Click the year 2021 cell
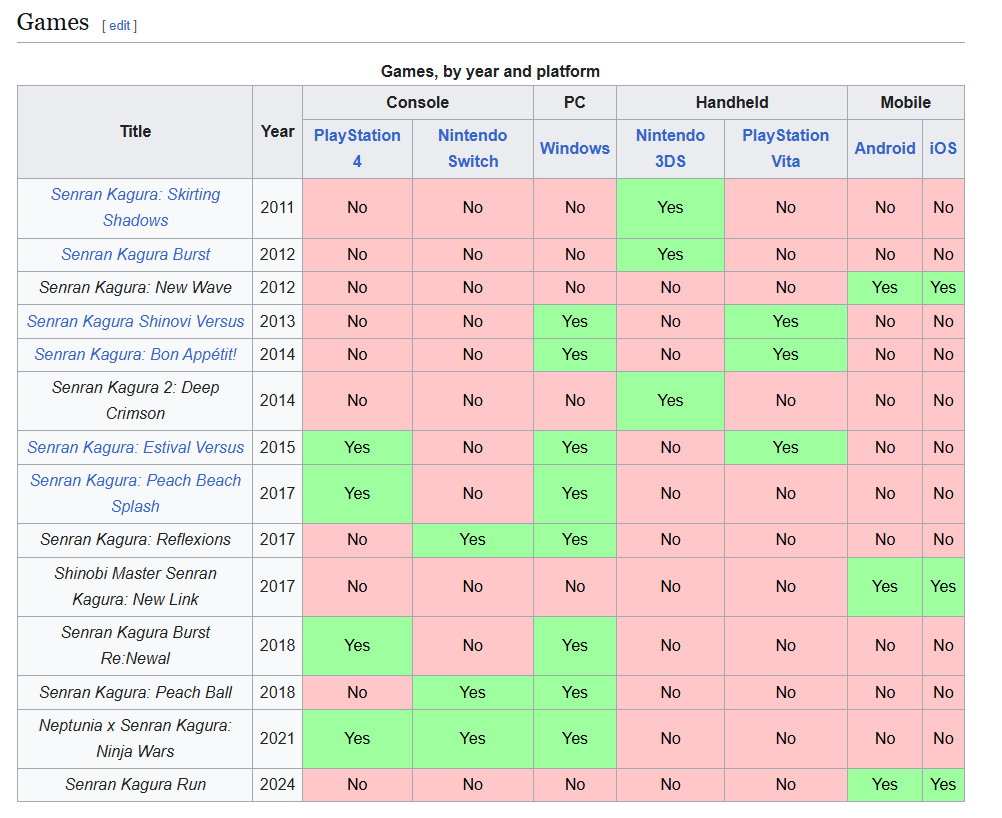Screen dimensions: 1002x818 point(277,739)
